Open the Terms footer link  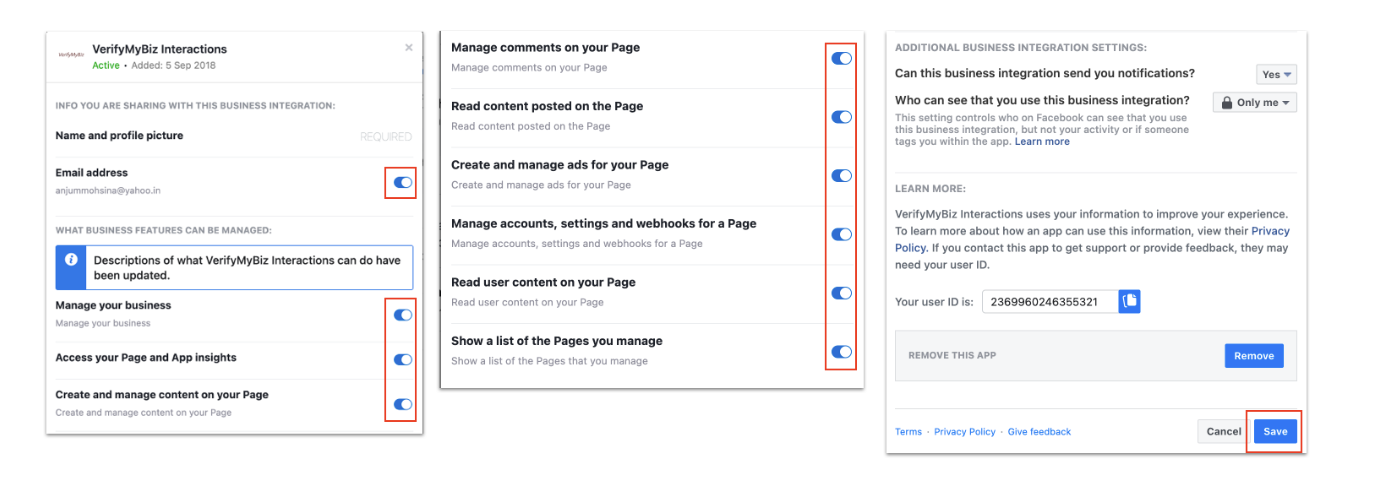pos(908,432)
